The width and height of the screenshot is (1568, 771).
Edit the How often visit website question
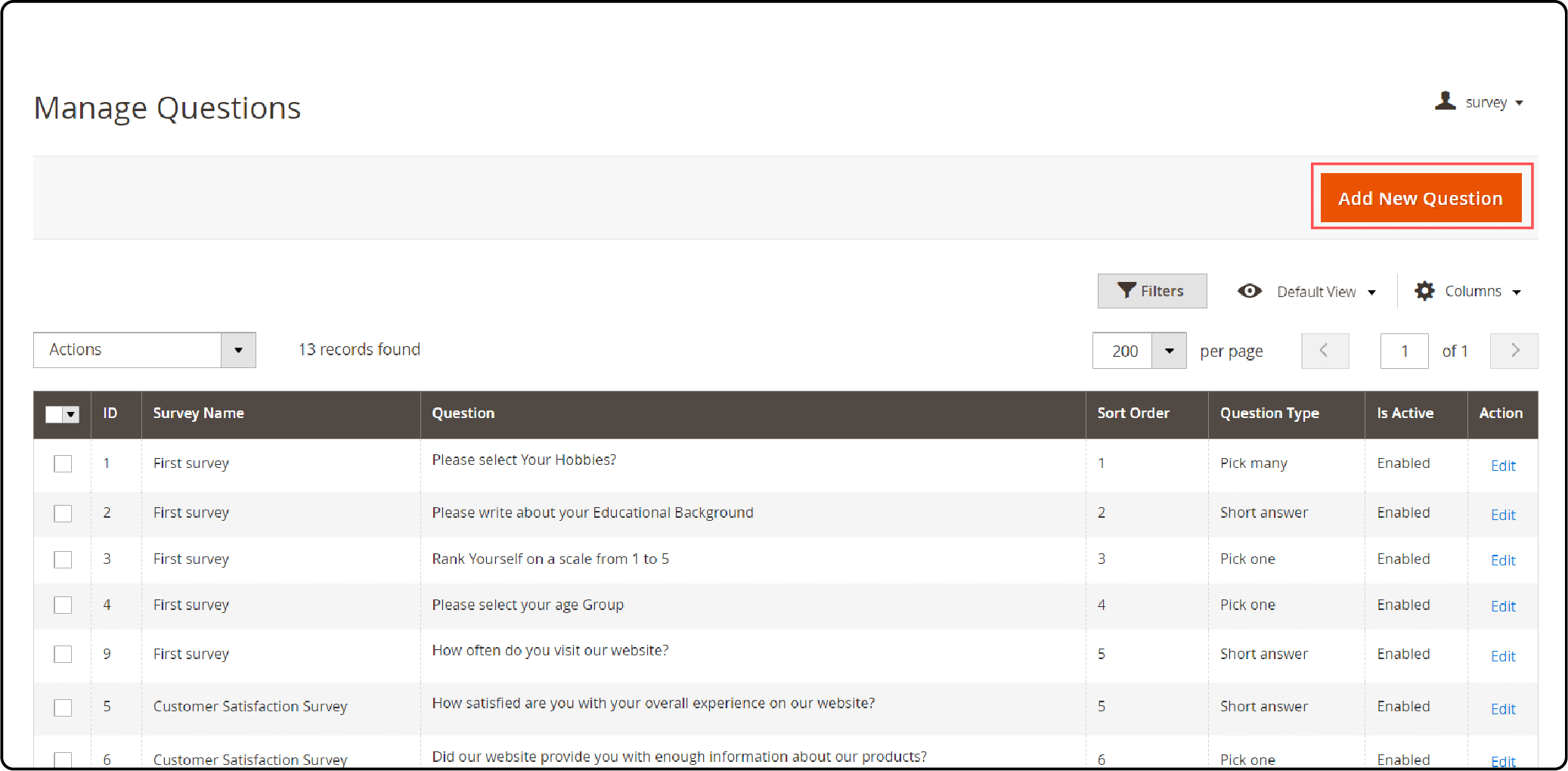pyautogui.click(x=1503, y=656)
